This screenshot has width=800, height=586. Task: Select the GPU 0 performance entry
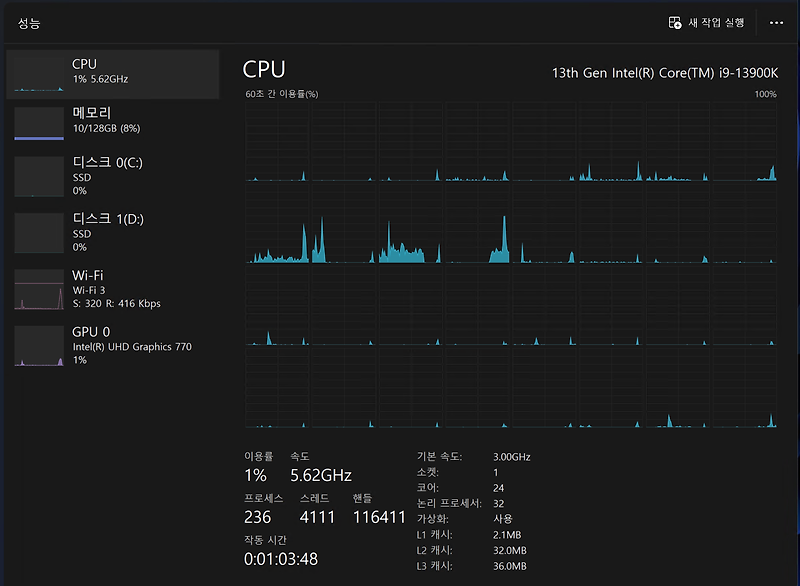pyautogui.click(x=113, y=345)
